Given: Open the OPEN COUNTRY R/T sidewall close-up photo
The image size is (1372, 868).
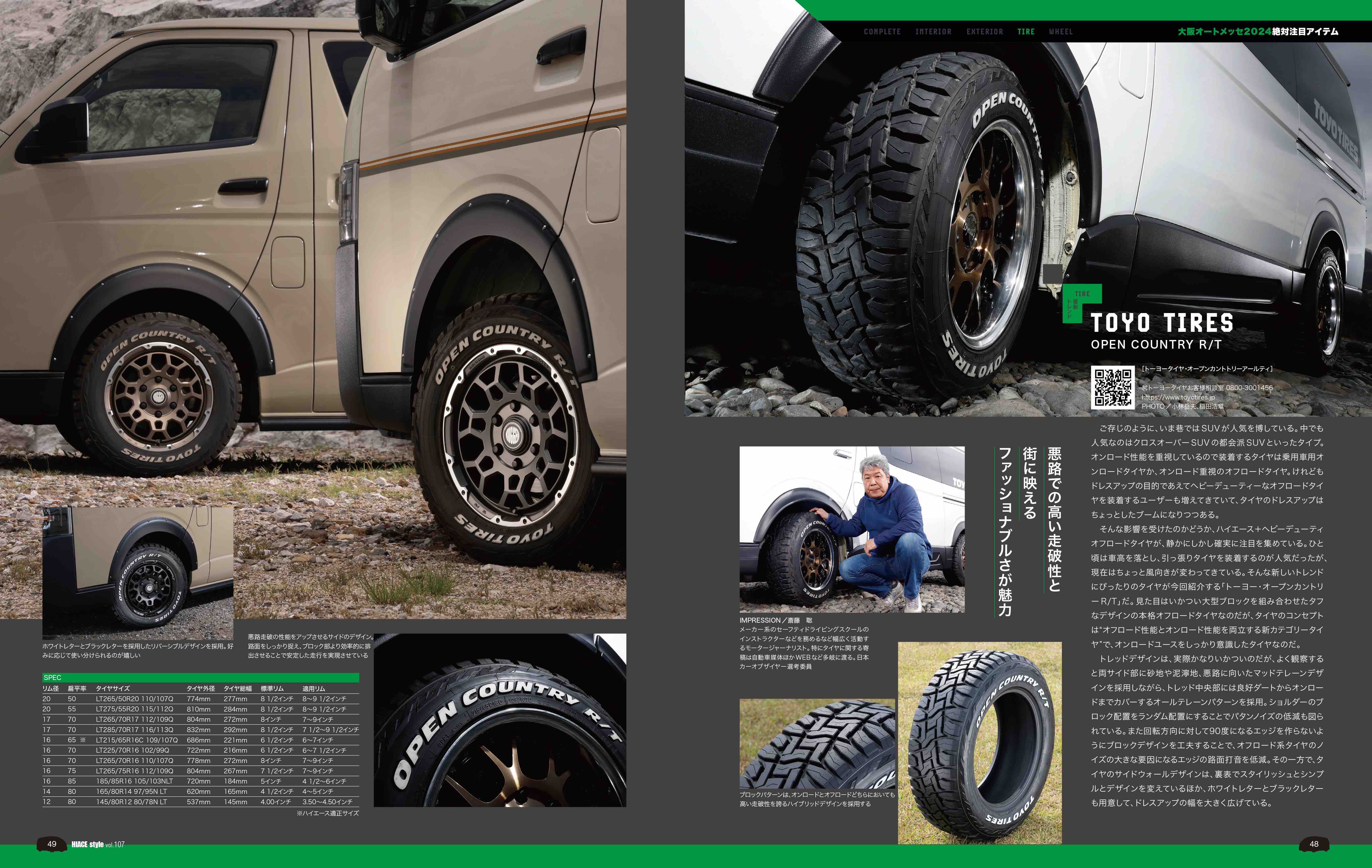Looking at the screenshot, I should click(x=500, y=720).
